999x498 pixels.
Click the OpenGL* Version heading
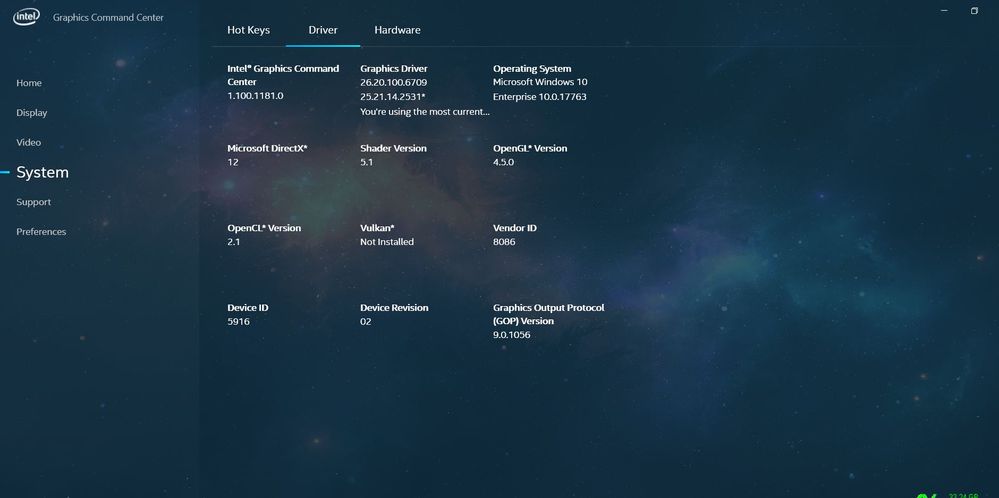530,148
